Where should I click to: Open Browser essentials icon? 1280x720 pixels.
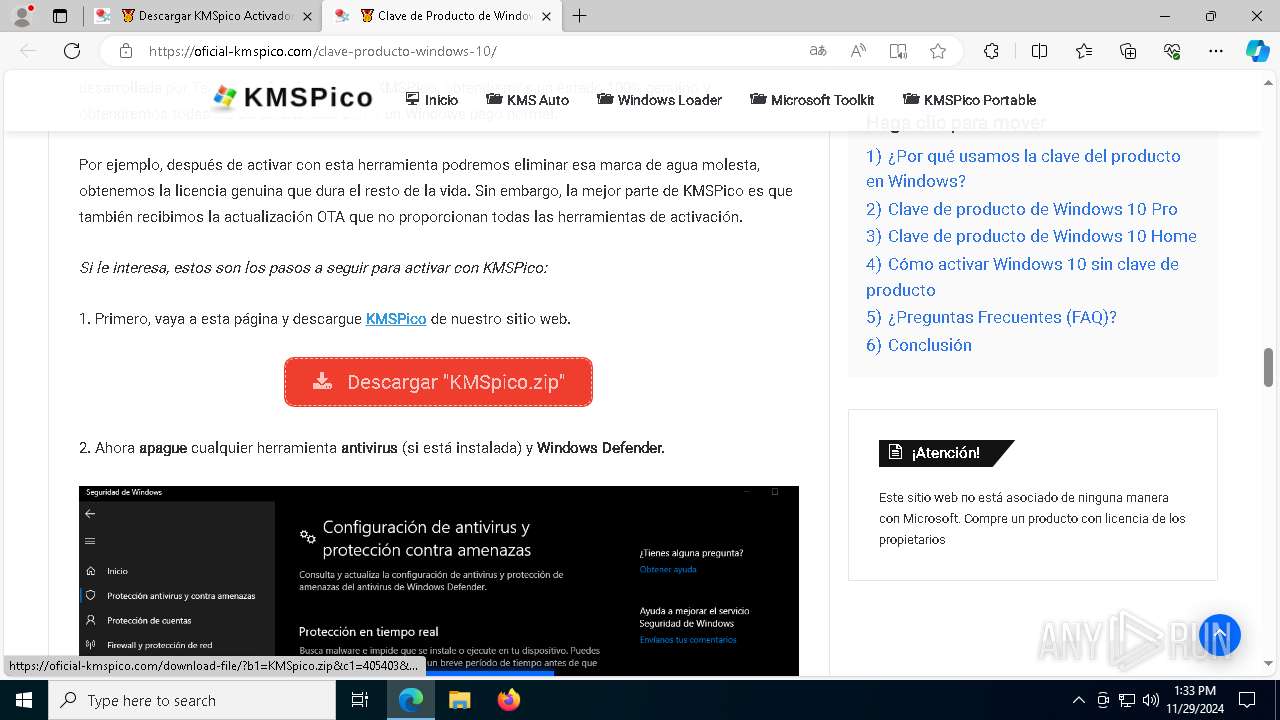click(x=1172, y=51)
